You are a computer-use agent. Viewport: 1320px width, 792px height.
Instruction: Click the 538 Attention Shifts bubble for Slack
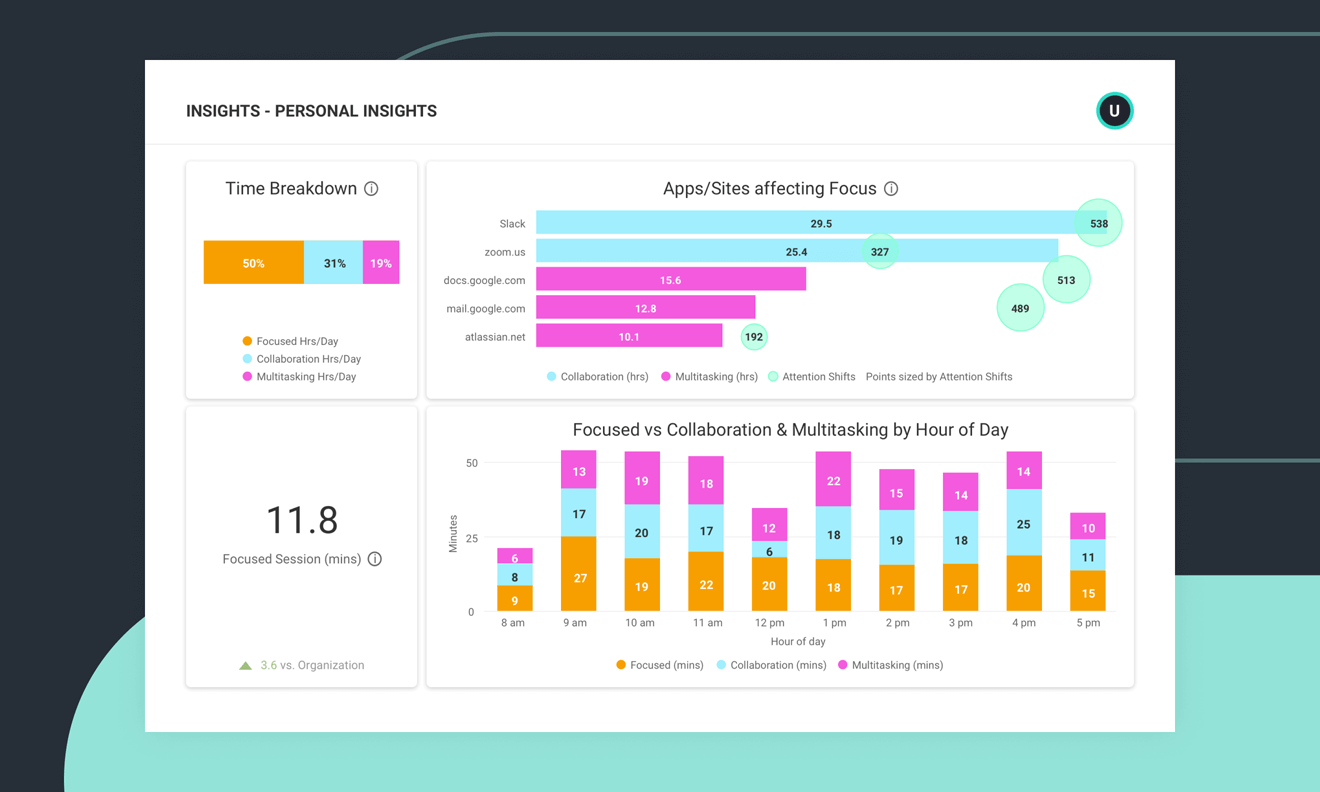[1098, 222]
